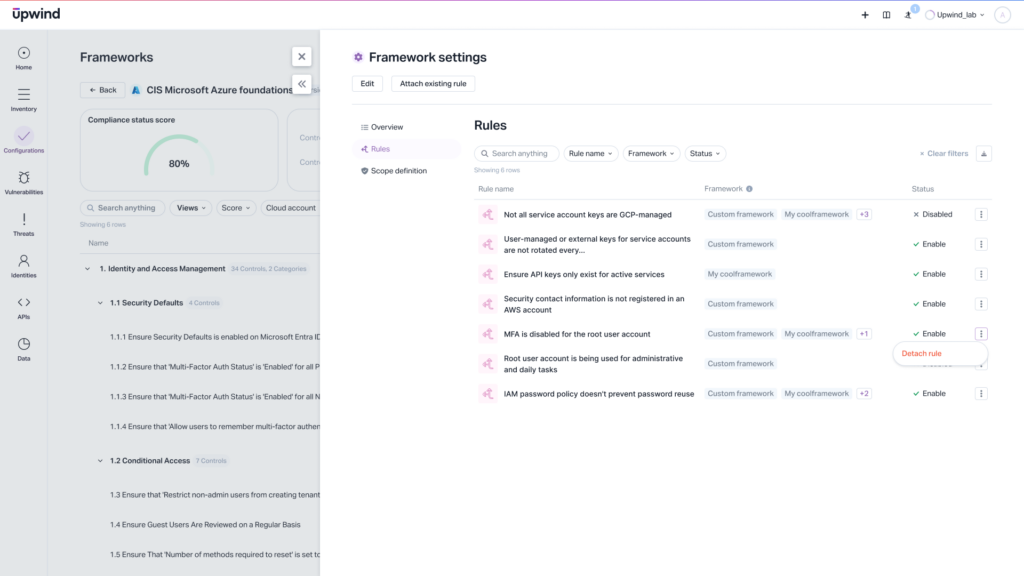The width and height of the screenshot is (1024, 576).
Task: Click rule icon for Ensure API keys row
Action: coord(488,274)
